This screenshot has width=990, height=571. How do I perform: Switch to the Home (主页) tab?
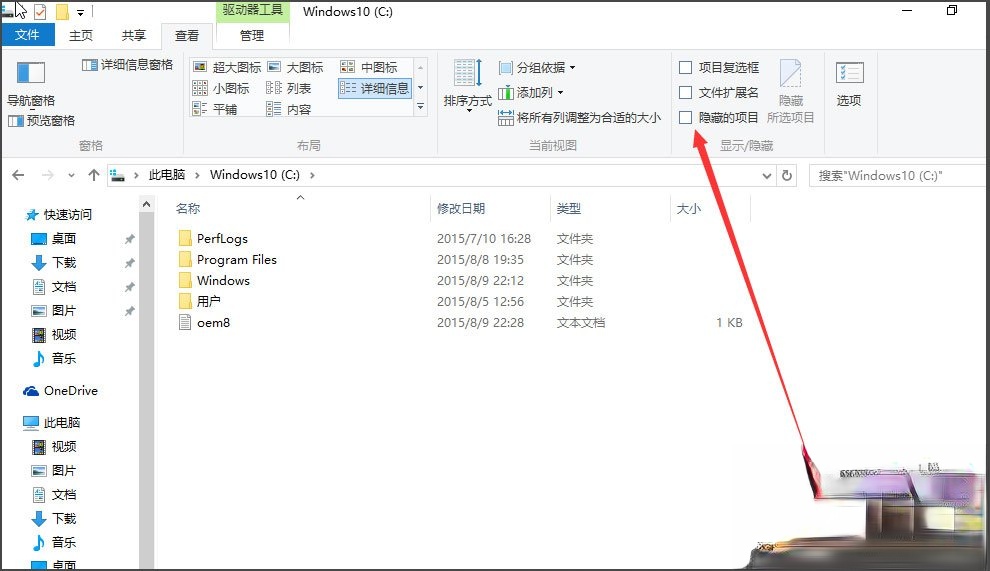point(81,35)
